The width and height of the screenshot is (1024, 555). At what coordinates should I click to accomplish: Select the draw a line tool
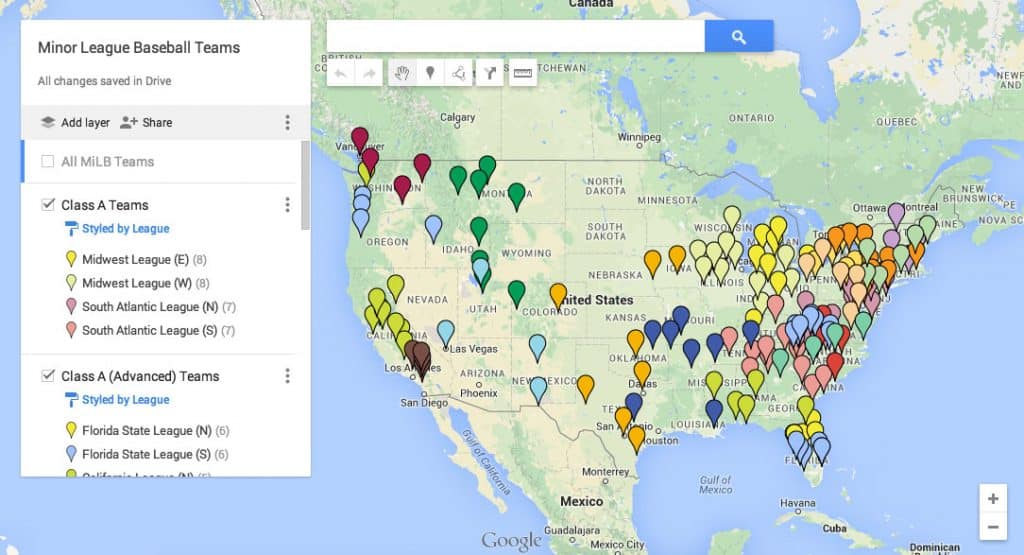[458, 73]
